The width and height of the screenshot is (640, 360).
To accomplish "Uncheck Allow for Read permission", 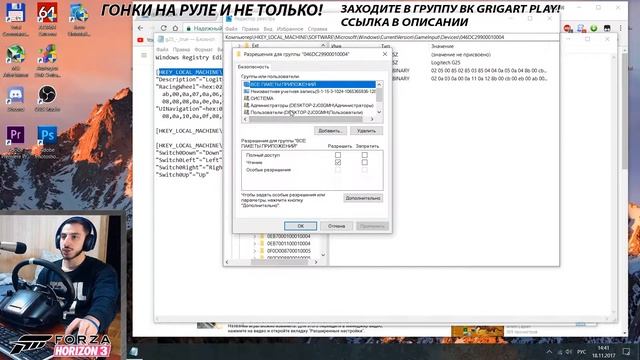I will click(338, 162).
